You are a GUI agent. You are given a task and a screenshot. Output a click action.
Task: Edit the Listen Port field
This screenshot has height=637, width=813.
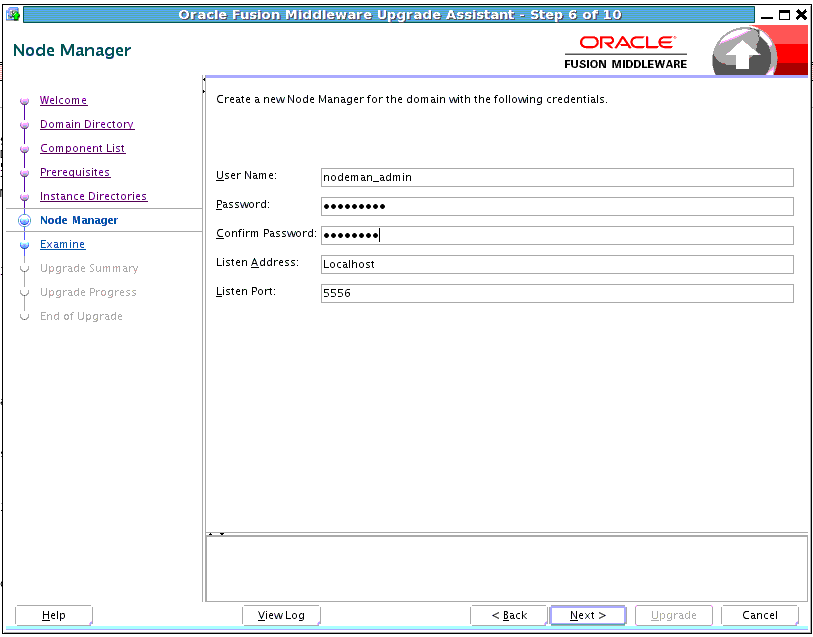tap(557, 293)
